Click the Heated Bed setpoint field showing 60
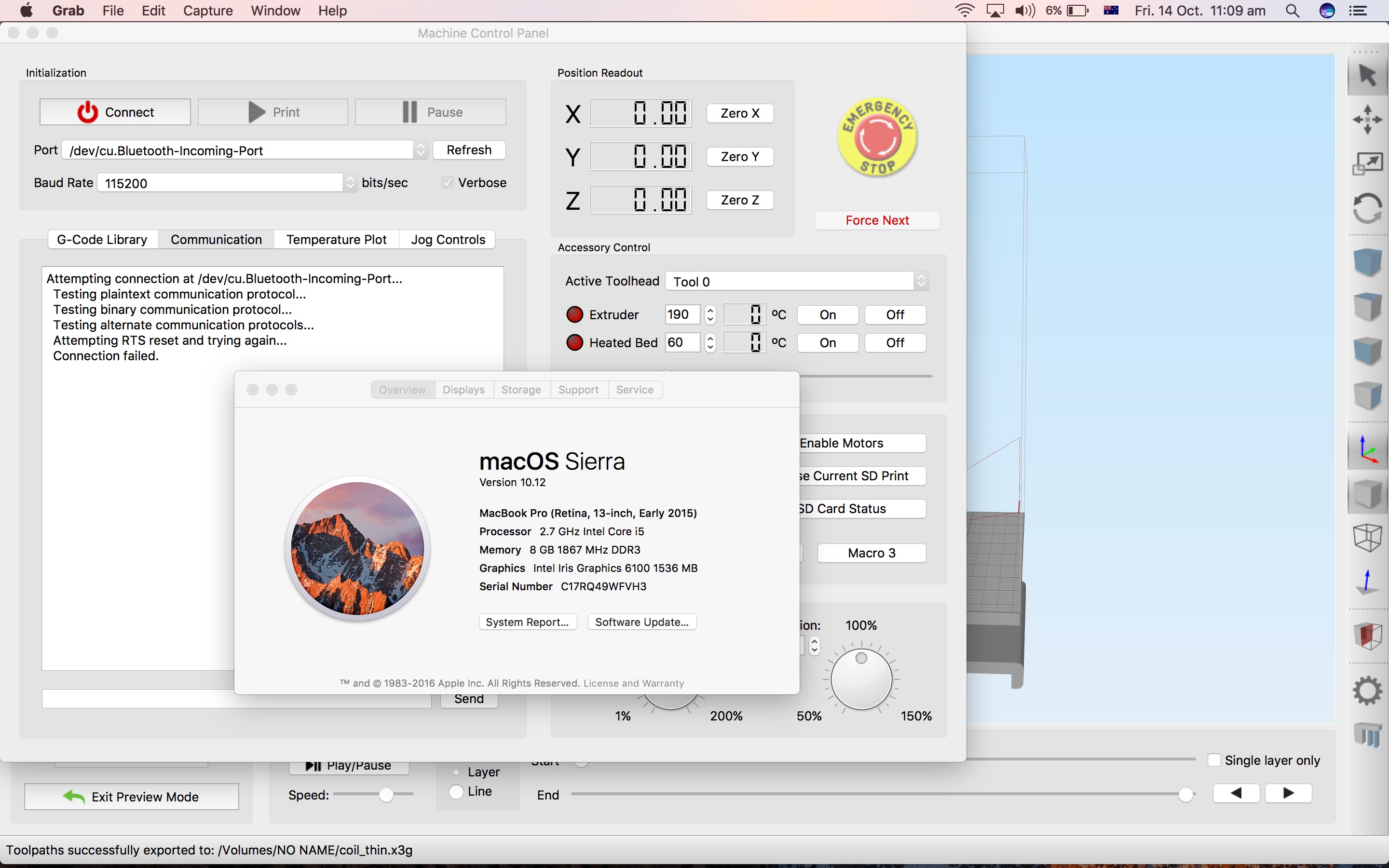The image size is (1389, 868). tap(682, 343)
